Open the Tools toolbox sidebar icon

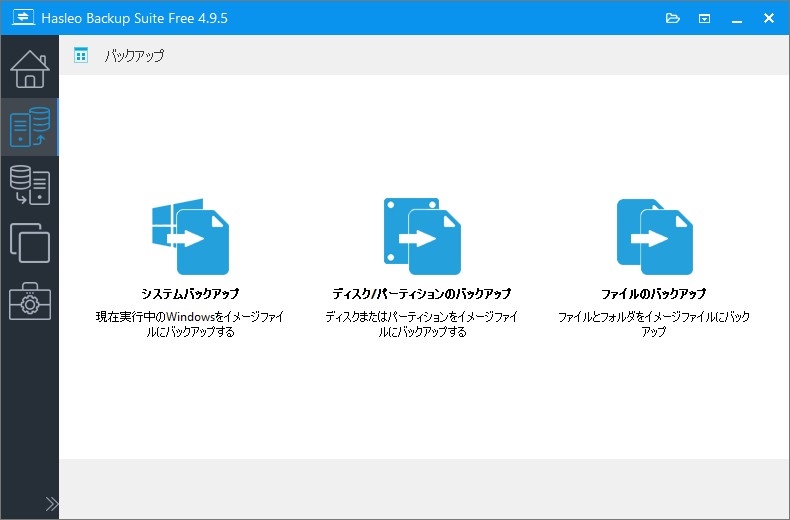tap(30, 301)
